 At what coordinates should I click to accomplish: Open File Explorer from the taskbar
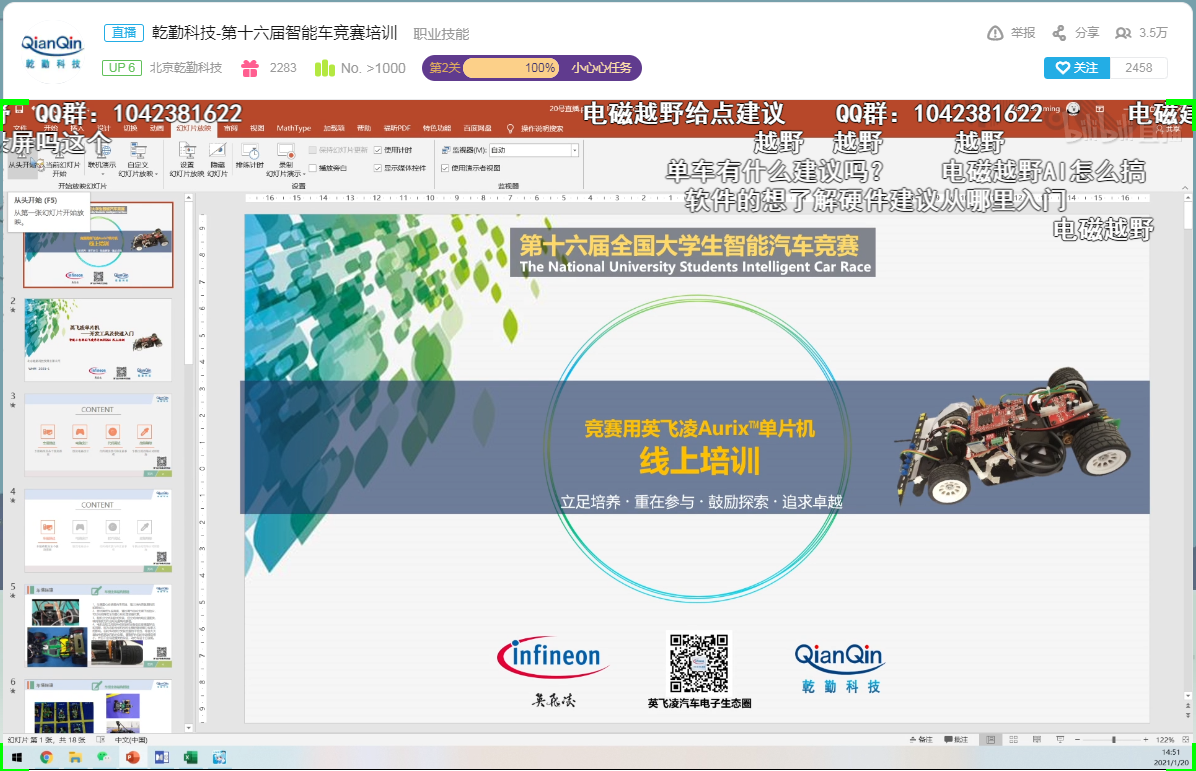[x=75, y=757]
